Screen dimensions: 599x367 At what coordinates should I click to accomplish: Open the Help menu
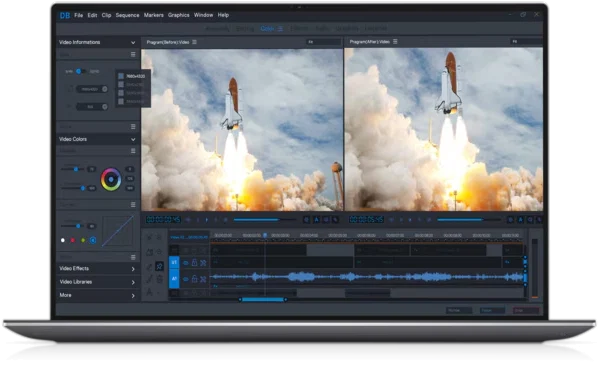click(x=223, y=15)
